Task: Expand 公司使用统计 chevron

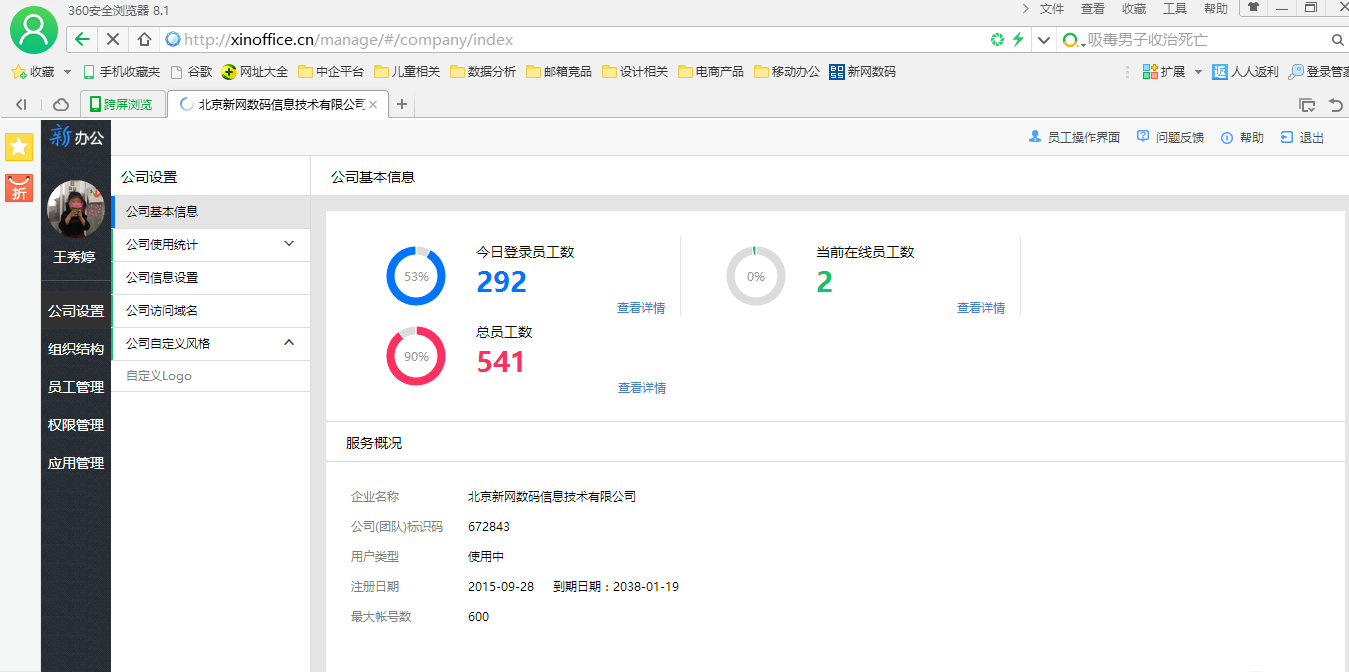Action: 289,244
